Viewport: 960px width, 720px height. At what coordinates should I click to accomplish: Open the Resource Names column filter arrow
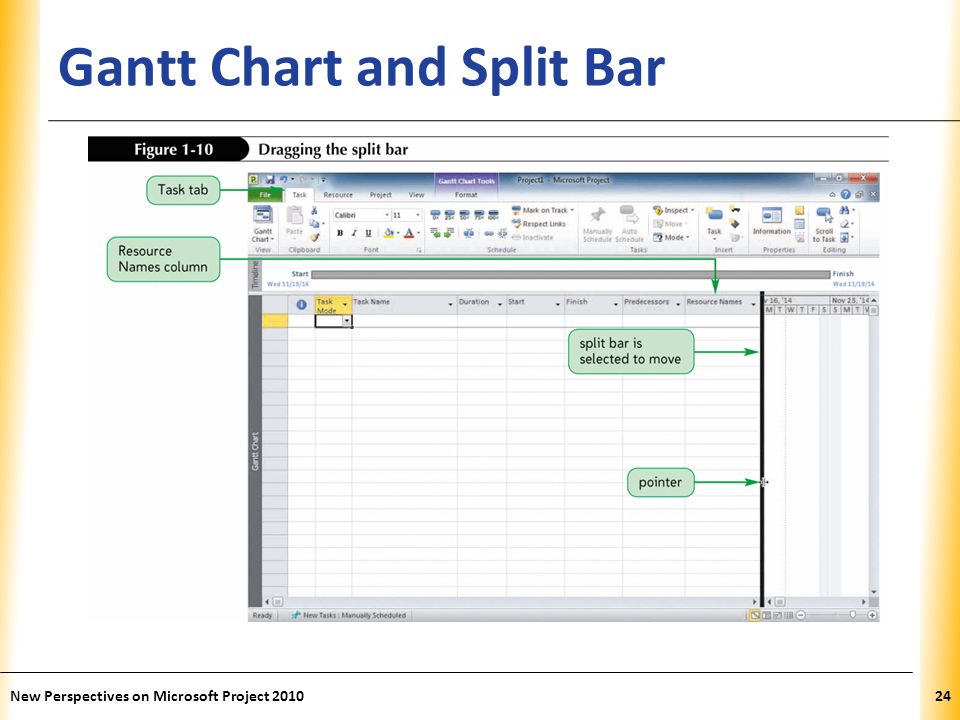click(x=753, y=304)
